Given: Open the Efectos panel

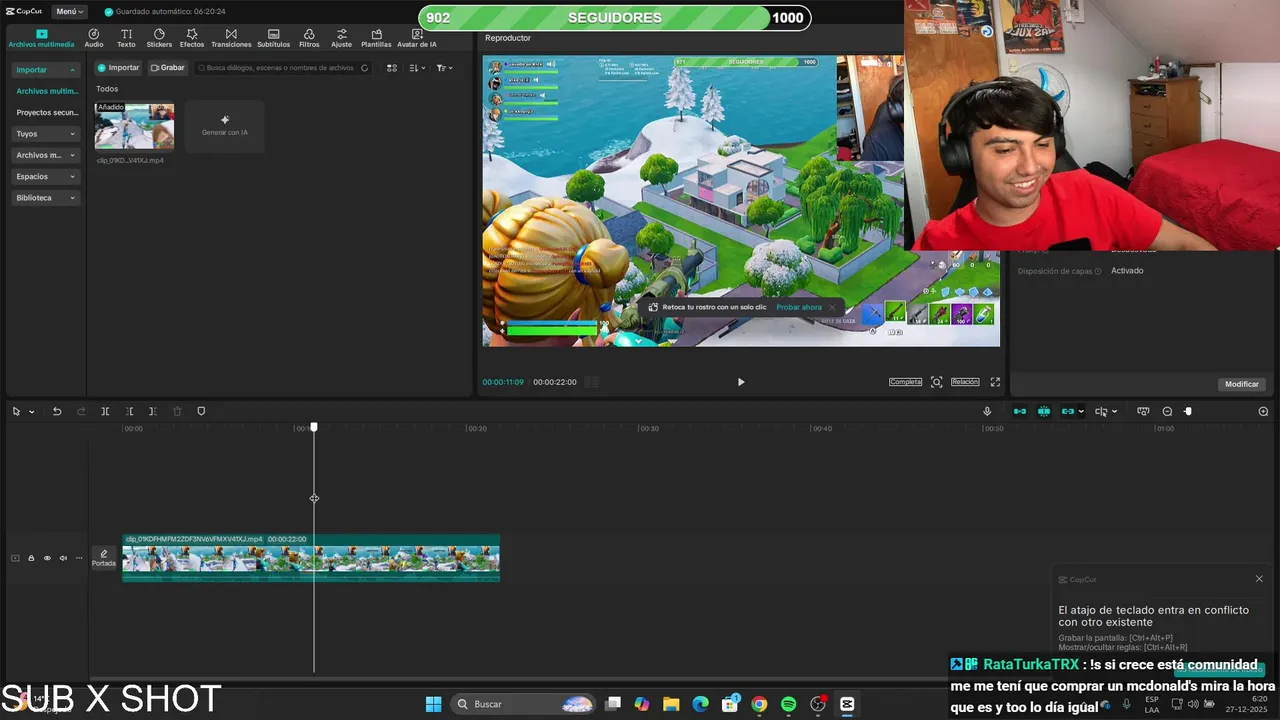Looking at the screenshot, I should coord(192,38).
